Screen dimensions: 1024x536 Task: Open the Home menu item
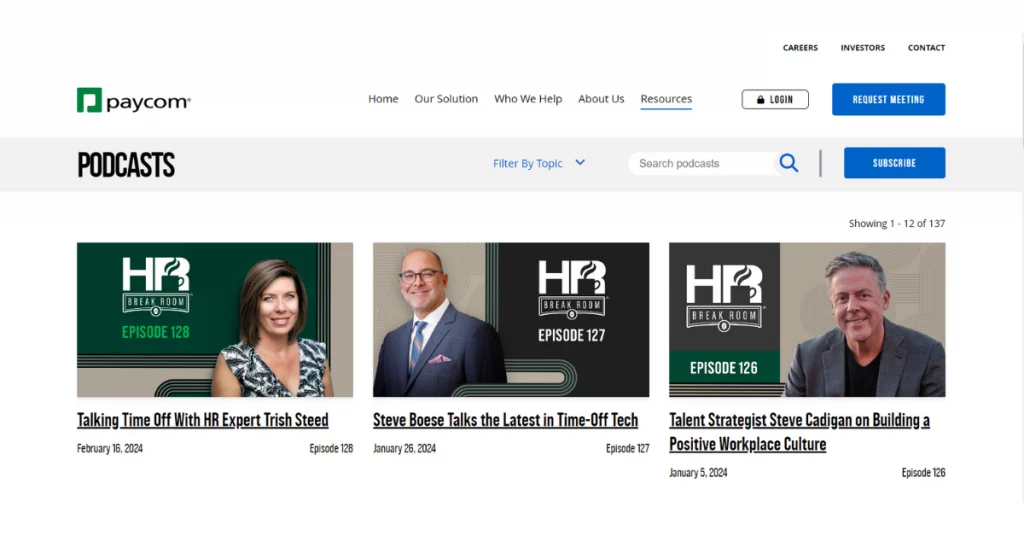383,99
